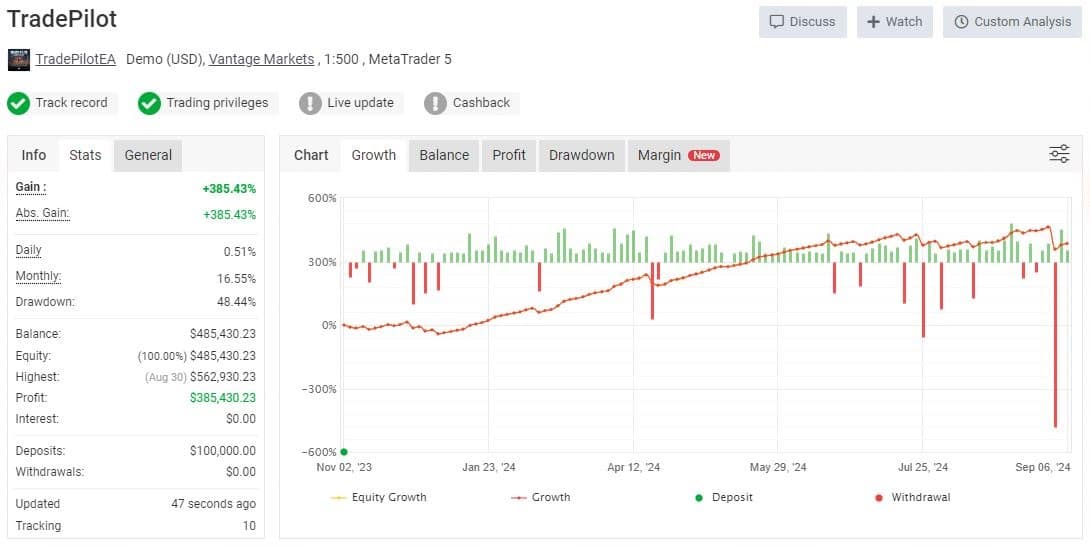
Task: Open the Margin tab marked New
Action: 678,155
